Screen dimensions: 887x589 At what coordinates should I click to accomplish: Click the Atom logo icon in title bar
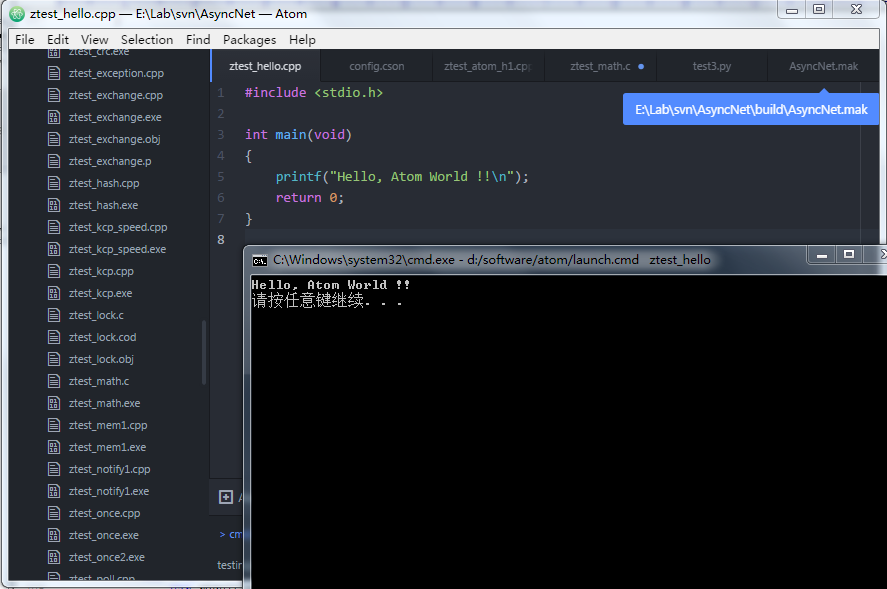coord(17,14)
